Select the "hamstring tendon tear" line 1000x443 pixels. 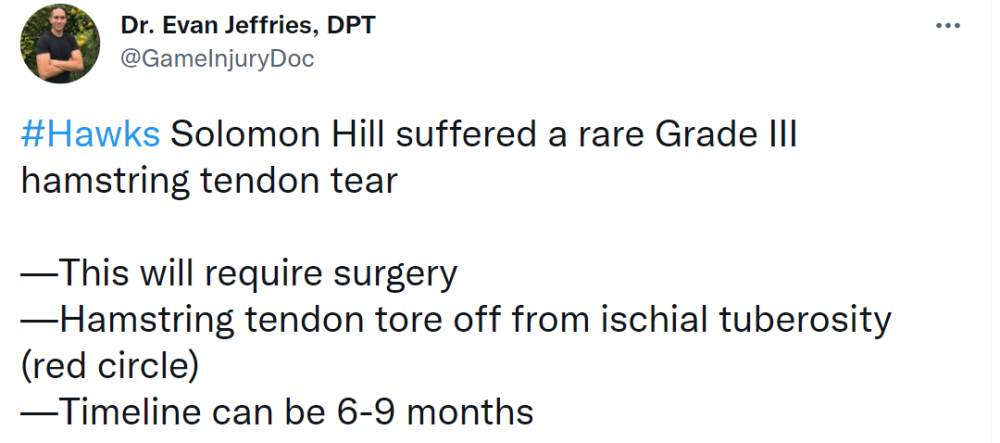pyautogui.click(x=209, y=182)
